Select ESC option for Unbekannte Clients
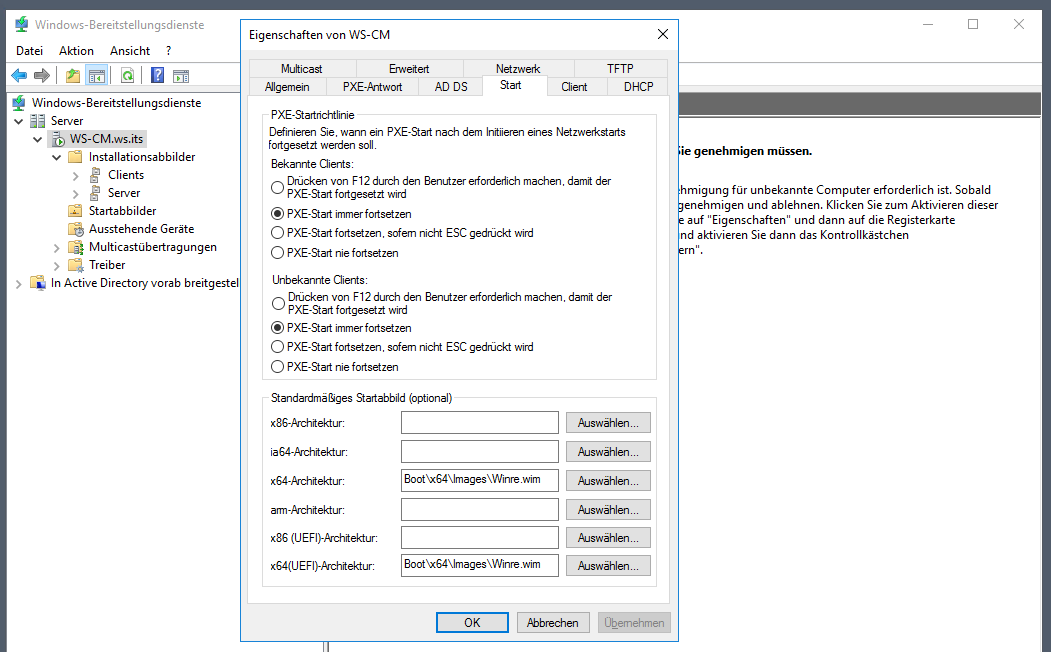Viewport: 1051px width, 652px height. 277,347
